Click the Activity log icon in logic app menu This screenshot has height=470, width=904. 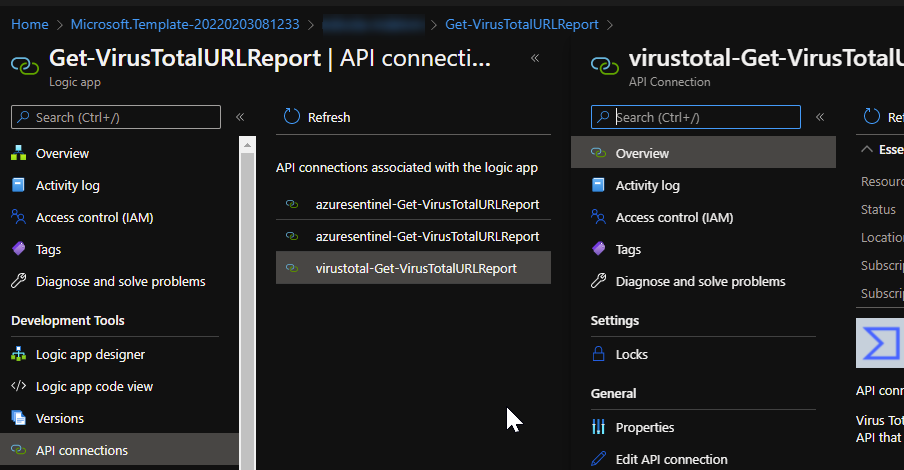(18, 185)
